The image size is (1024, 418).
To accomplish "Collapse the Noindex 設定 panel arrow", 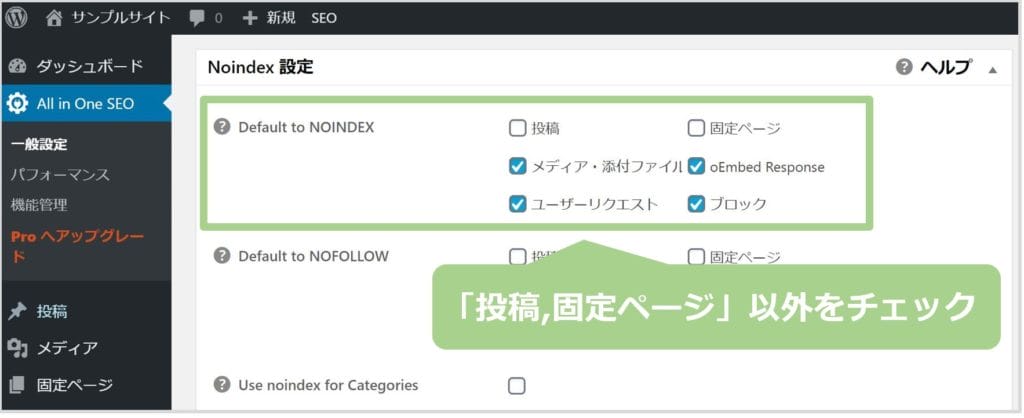I will pyautogui.click(x=993, y=69).
